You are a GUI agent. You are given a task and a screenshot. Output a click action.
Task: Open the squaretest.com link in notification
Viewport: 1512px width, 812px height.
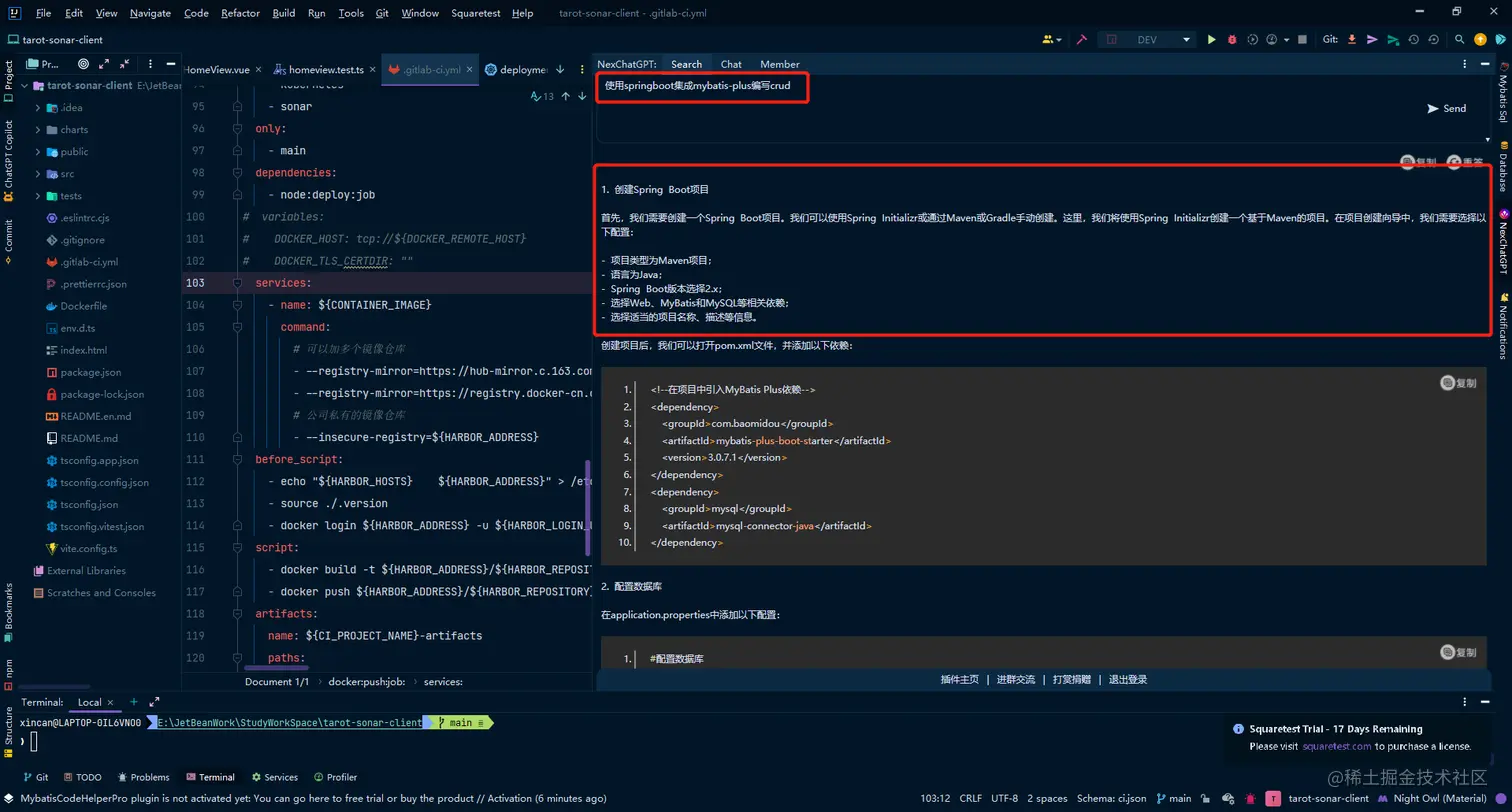(x=1336, y=746)
